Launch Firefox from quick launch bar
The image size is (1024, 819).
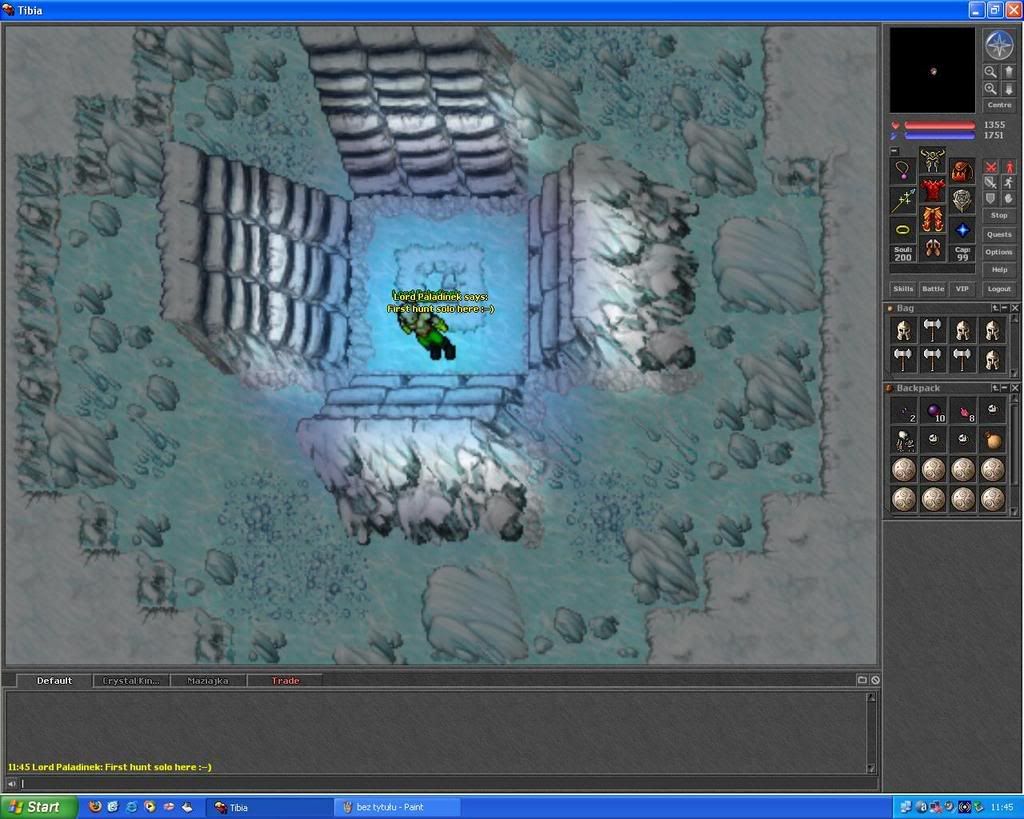point(95,807)
